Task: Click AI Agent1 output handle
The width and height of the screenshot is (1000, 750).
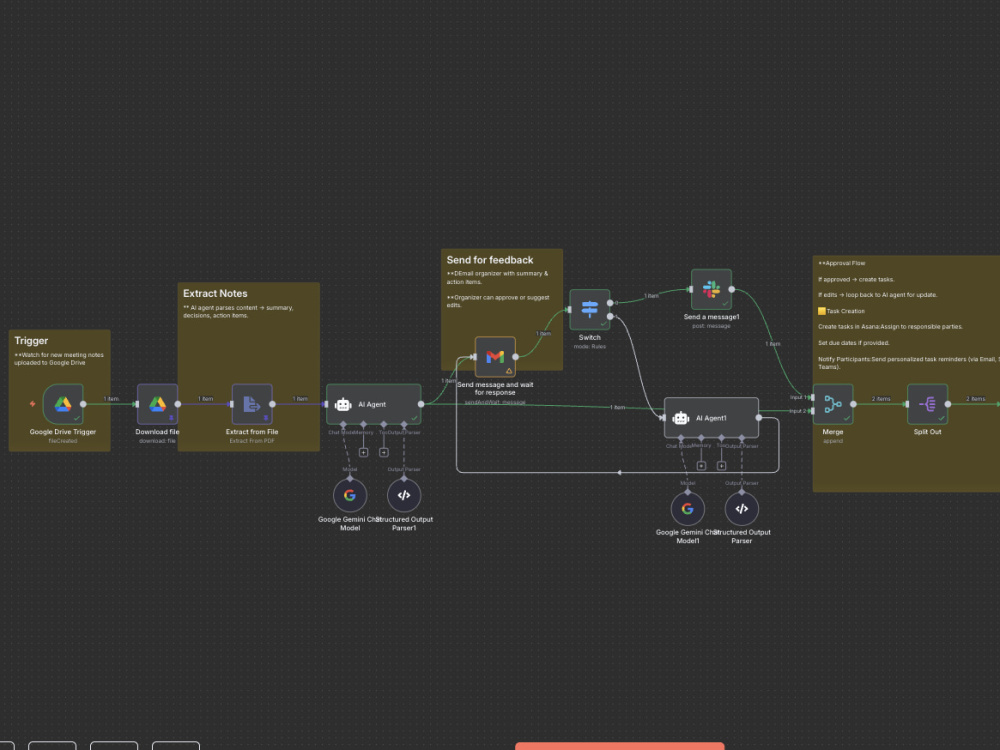Action: point(759,418)
